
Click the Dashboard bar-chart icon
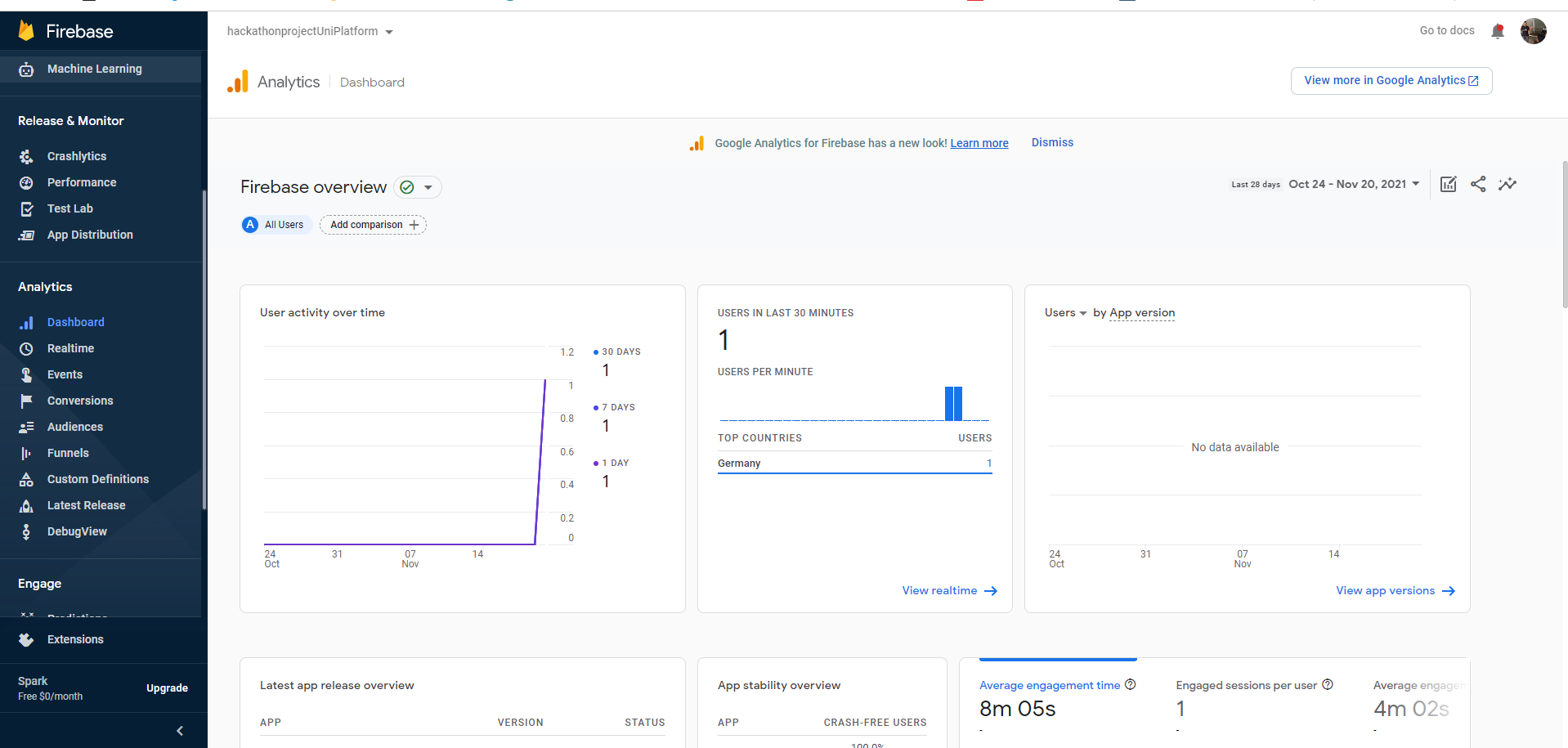pyautogui.click(x=26, y=322)
